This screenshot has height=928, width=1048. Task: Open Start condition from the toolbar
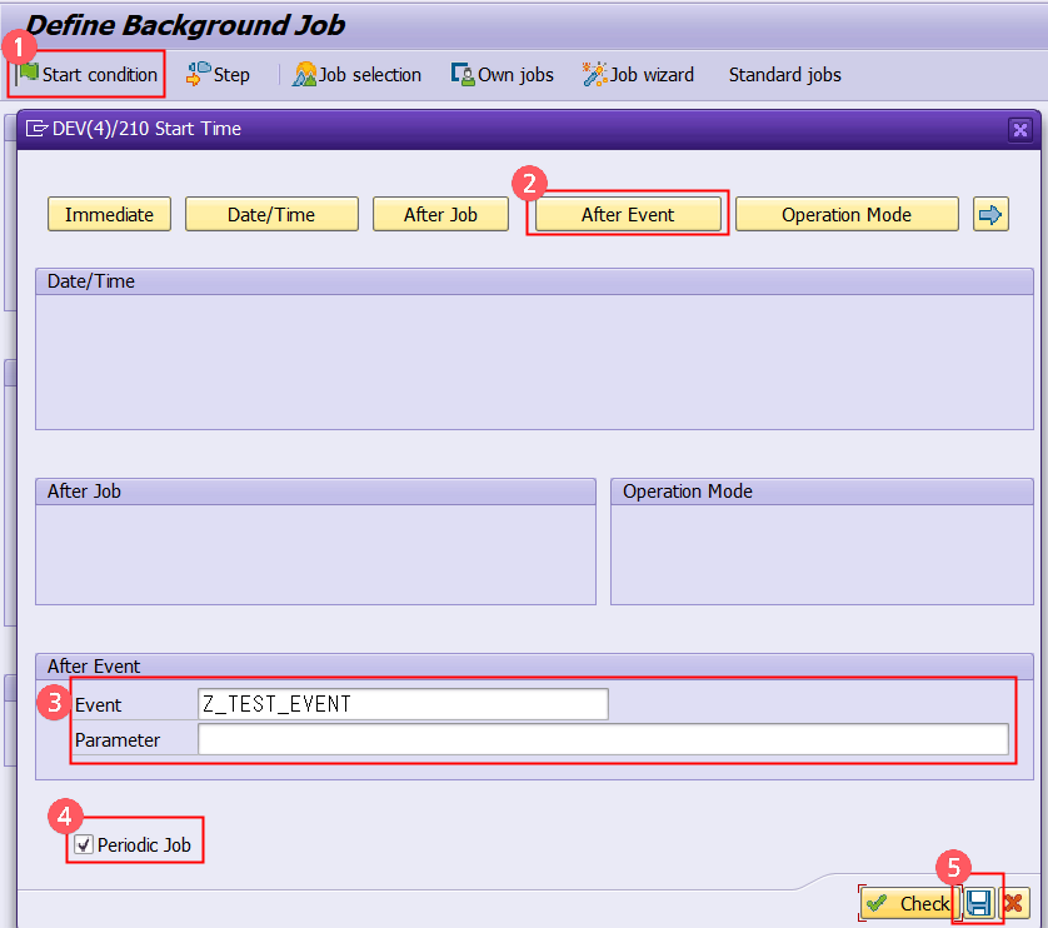87,74
